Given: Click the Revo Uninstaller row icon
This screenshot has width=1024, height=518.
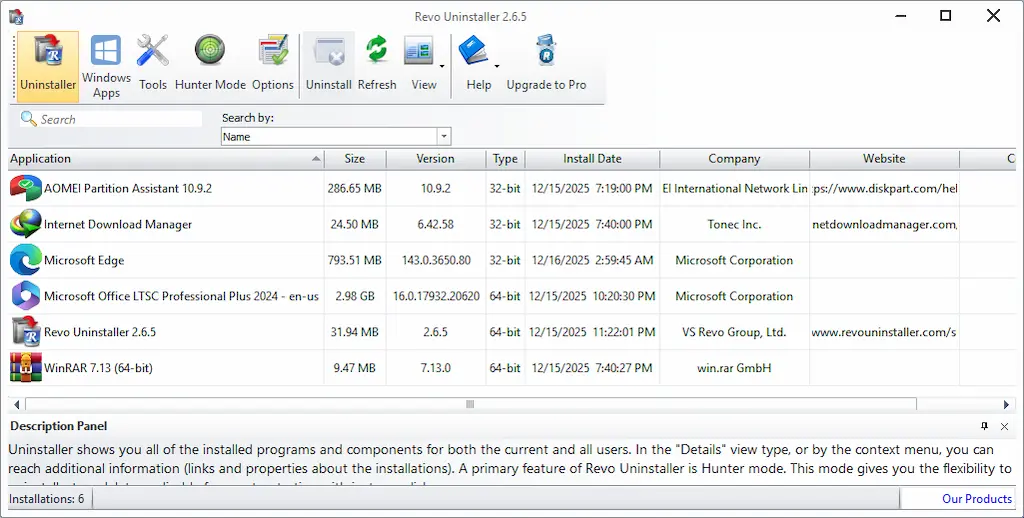Looking at the screenshot, I should click(x=26, y=332).
